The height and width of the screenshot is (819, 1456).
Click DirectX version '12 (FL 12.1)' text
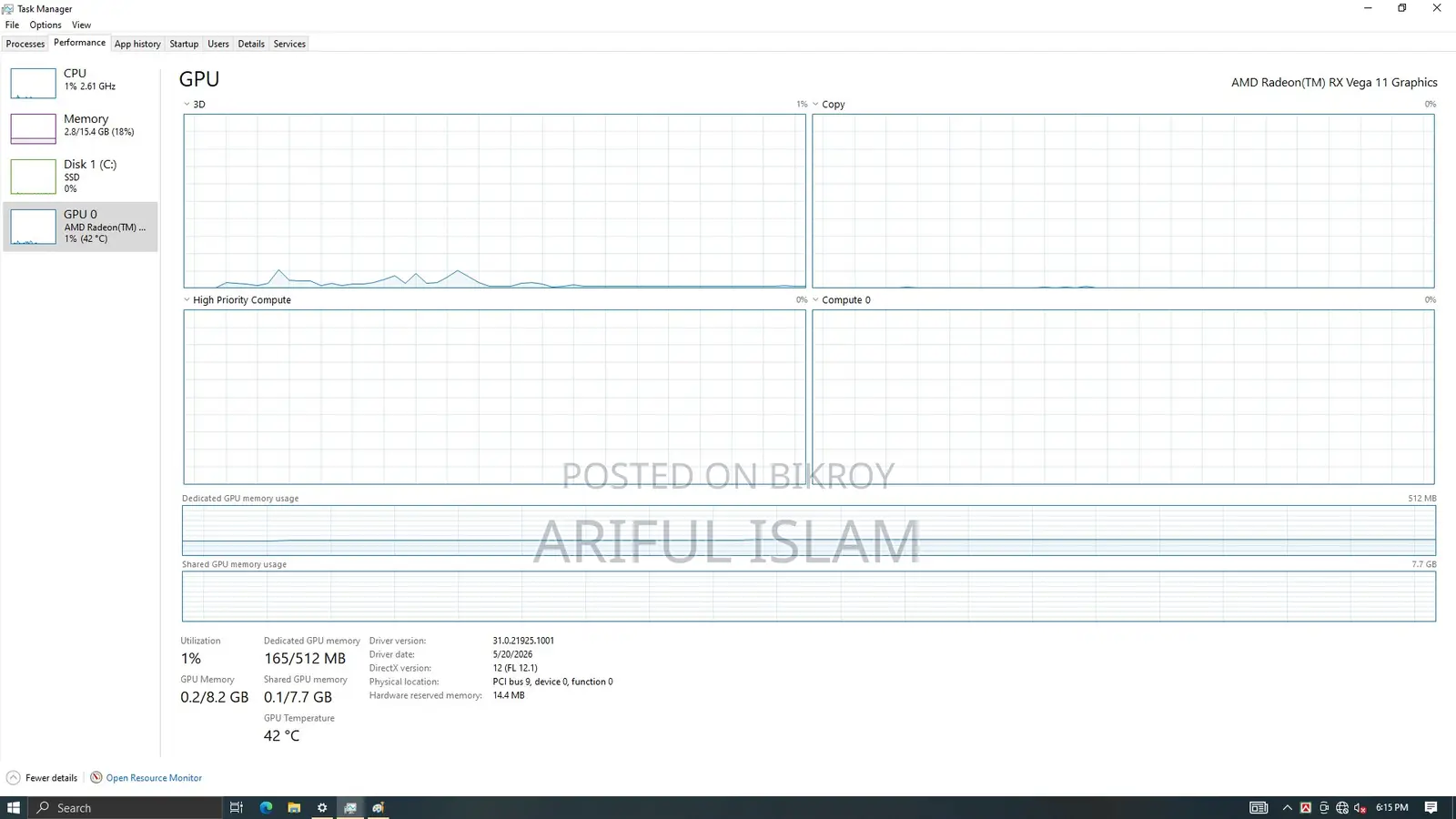[515, 668]
